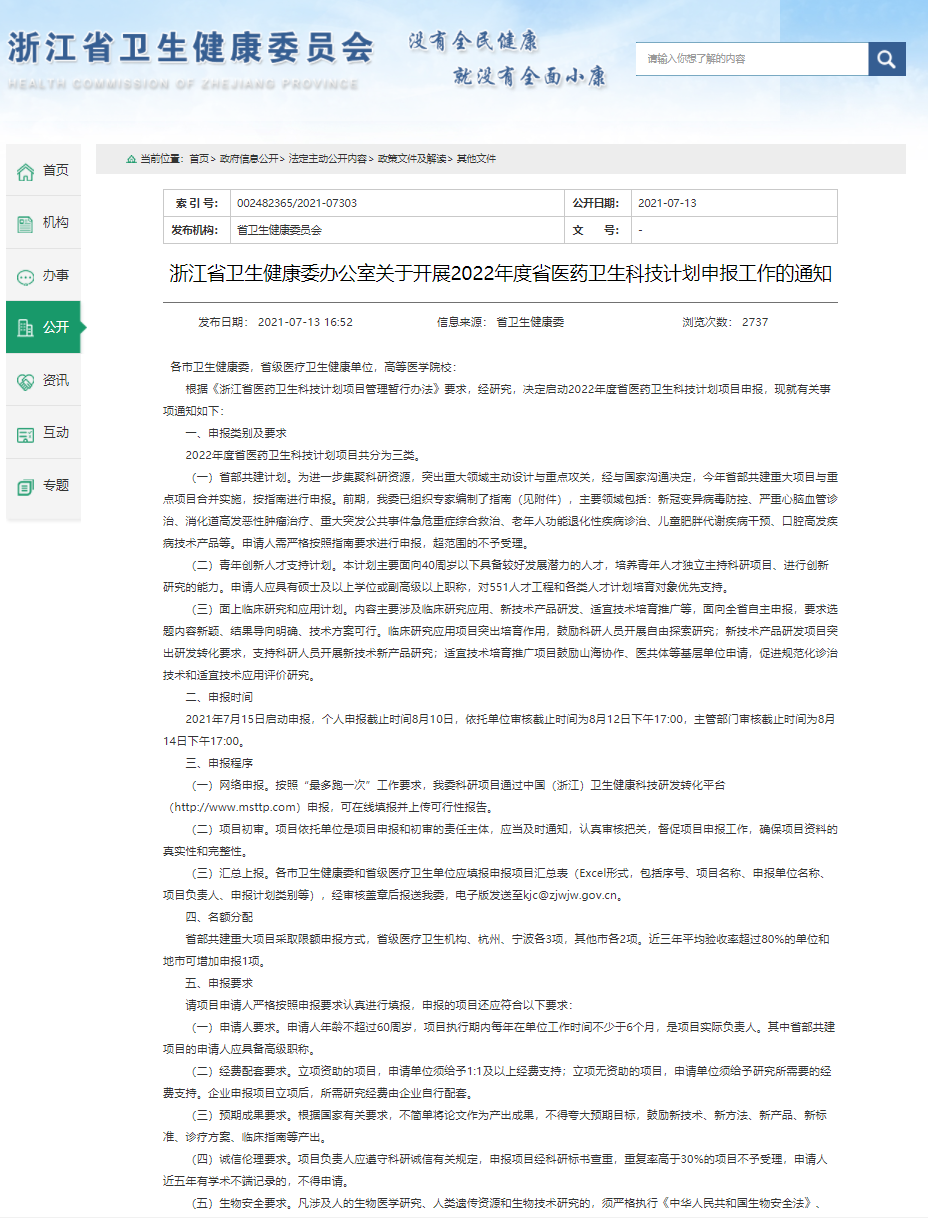Select the 办事 speech-bubble sidebar icon
The height and width of the screenshot is (1218, 928).
coord(26,277)
